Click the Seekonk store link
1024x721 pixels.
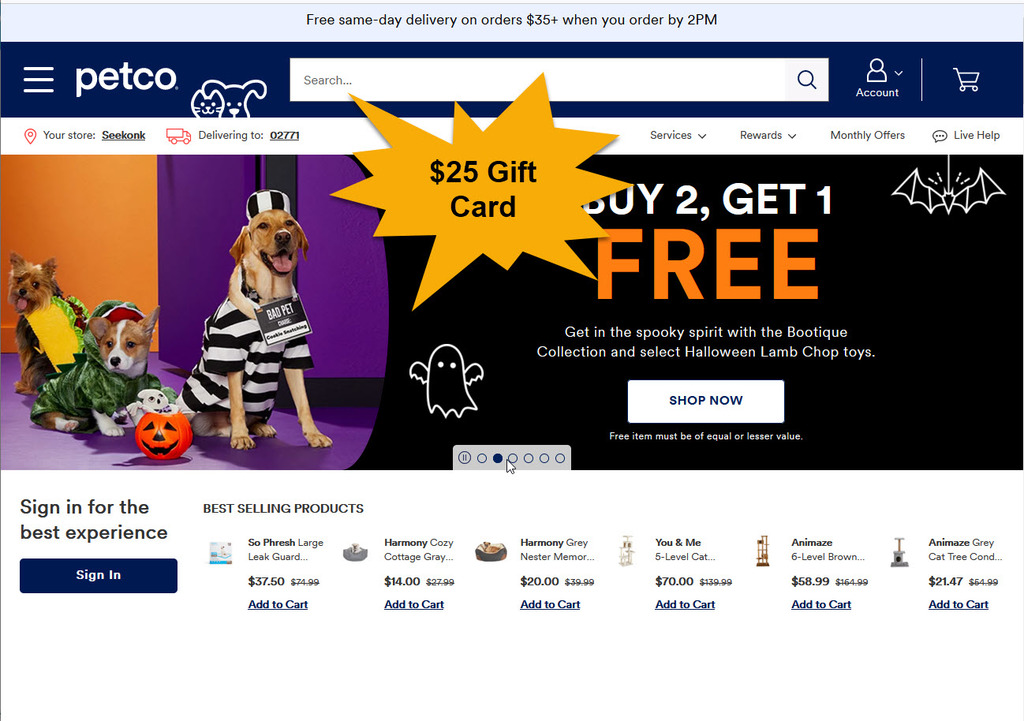pyautogui.click(x=123, y=135)
